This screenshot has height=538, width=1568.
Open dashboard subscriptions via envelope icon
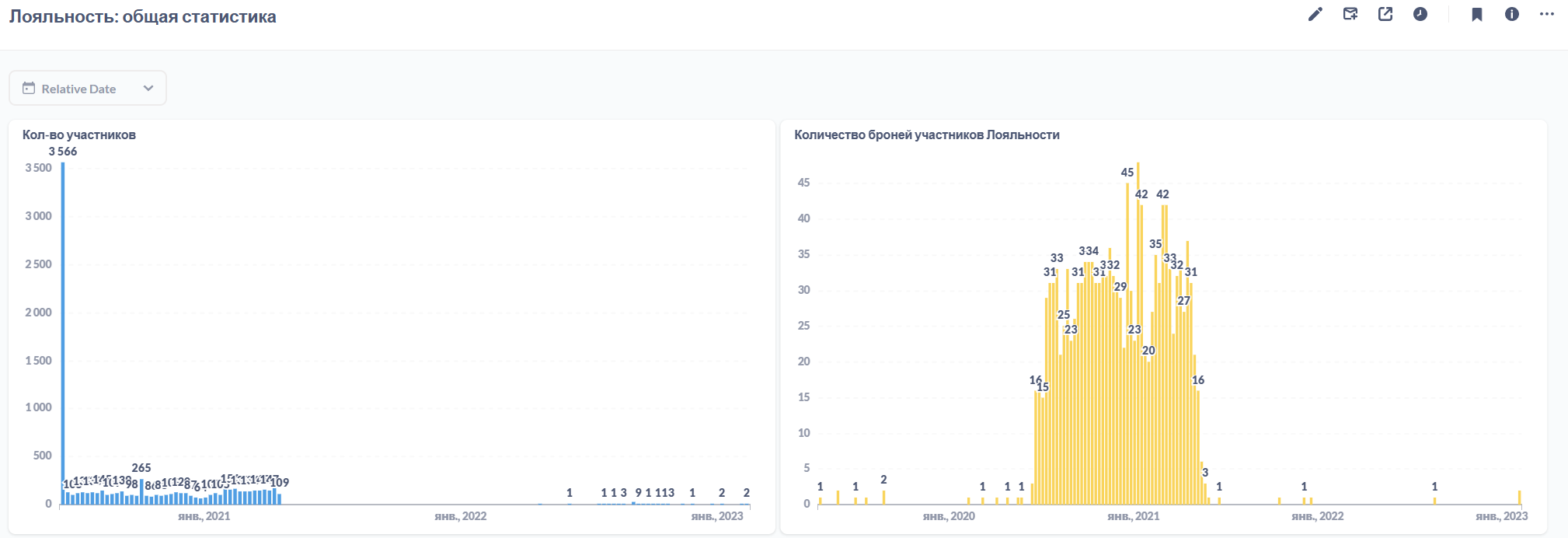[x=1350, y=14]
